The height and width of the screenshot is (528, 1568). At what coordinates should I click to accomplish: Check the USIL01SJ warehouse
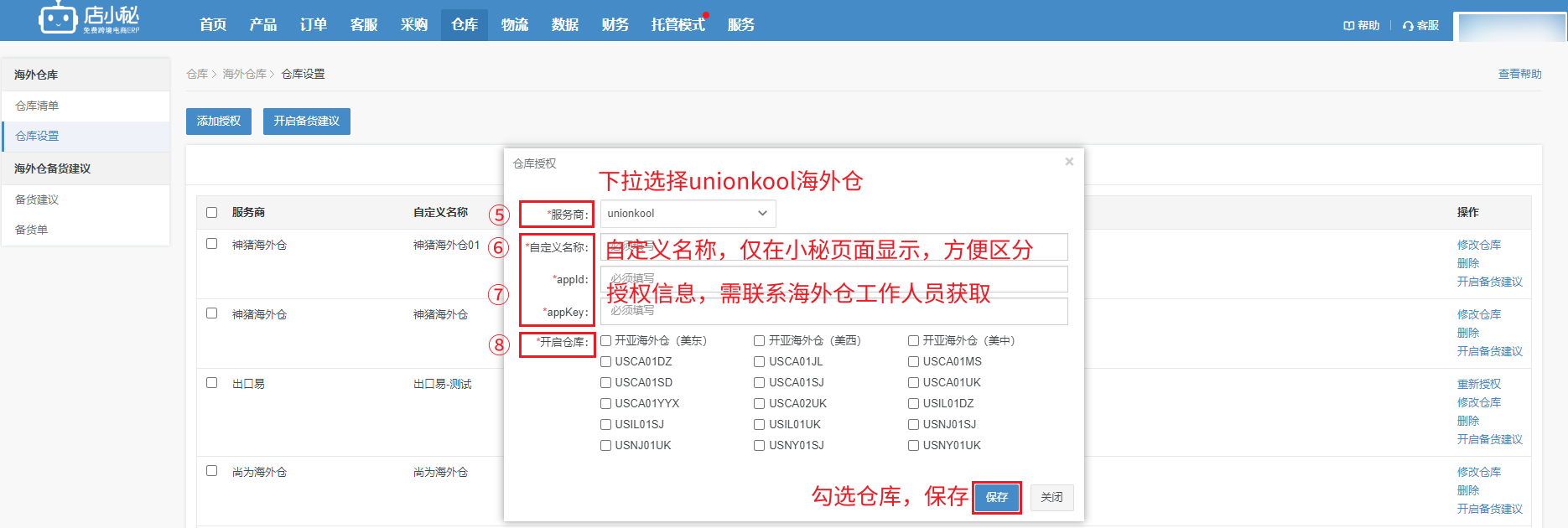[x=605, y=424]
